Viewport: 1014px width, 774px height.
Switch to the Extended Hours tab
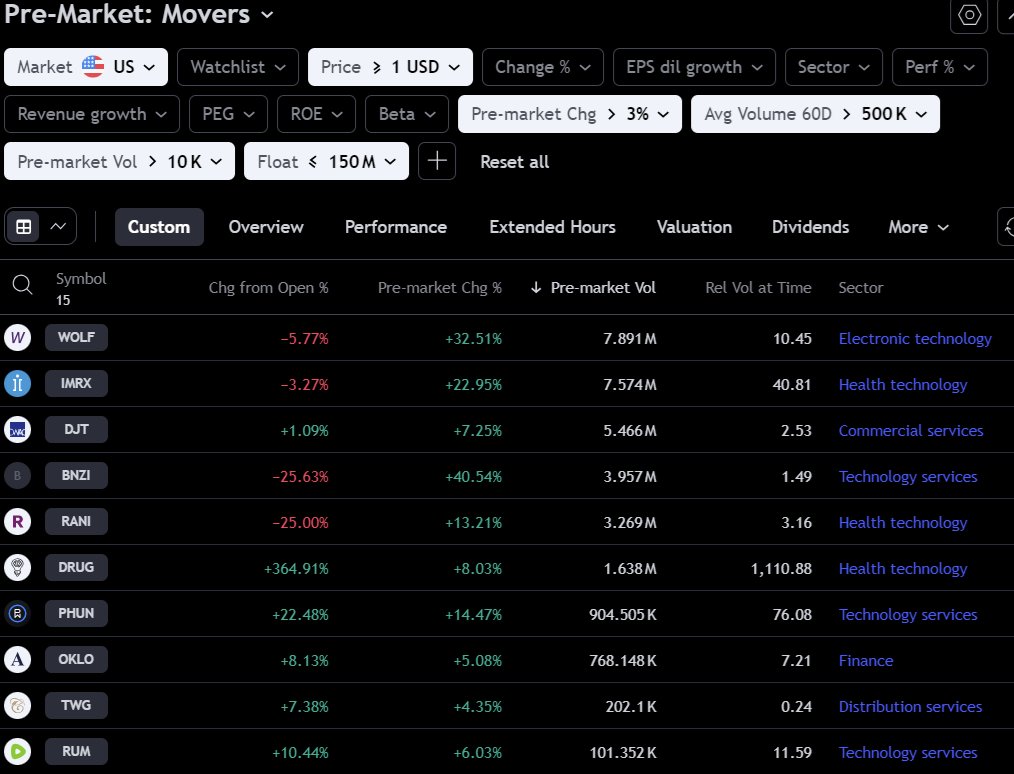[x=552, y=227]
